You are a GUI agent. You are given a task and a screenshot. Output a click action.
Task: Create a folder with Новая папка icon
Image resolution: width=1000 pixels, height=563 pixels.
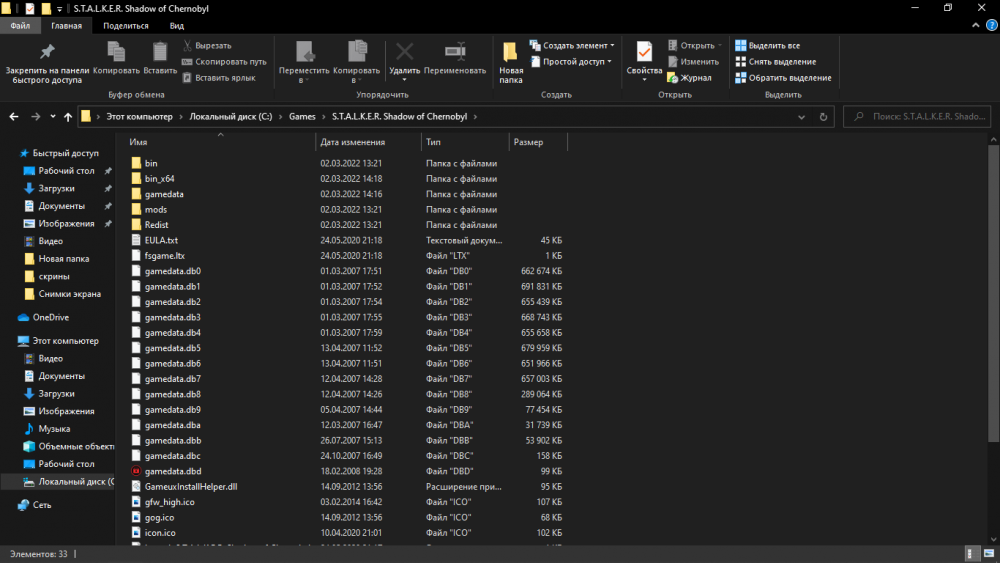tap(511, 58)
